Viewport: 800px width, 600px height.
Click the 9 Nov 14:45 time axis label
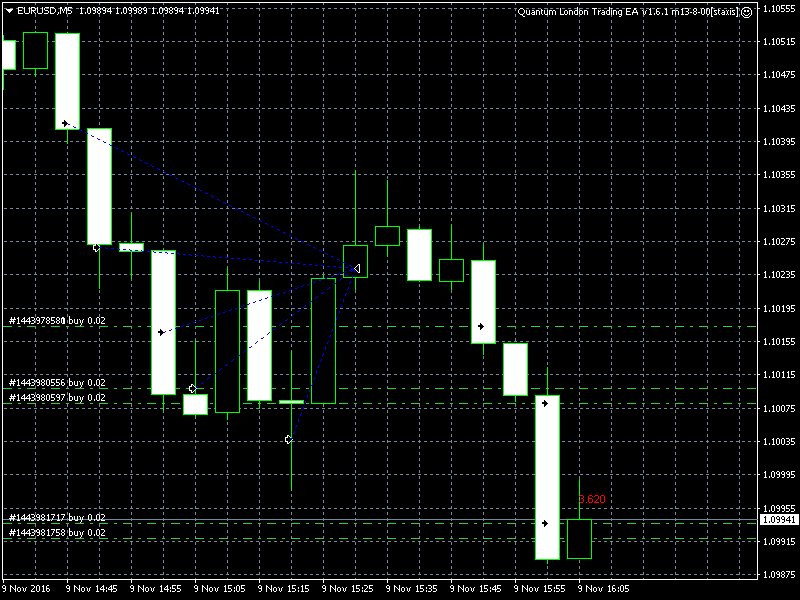[x=92, y=588]
